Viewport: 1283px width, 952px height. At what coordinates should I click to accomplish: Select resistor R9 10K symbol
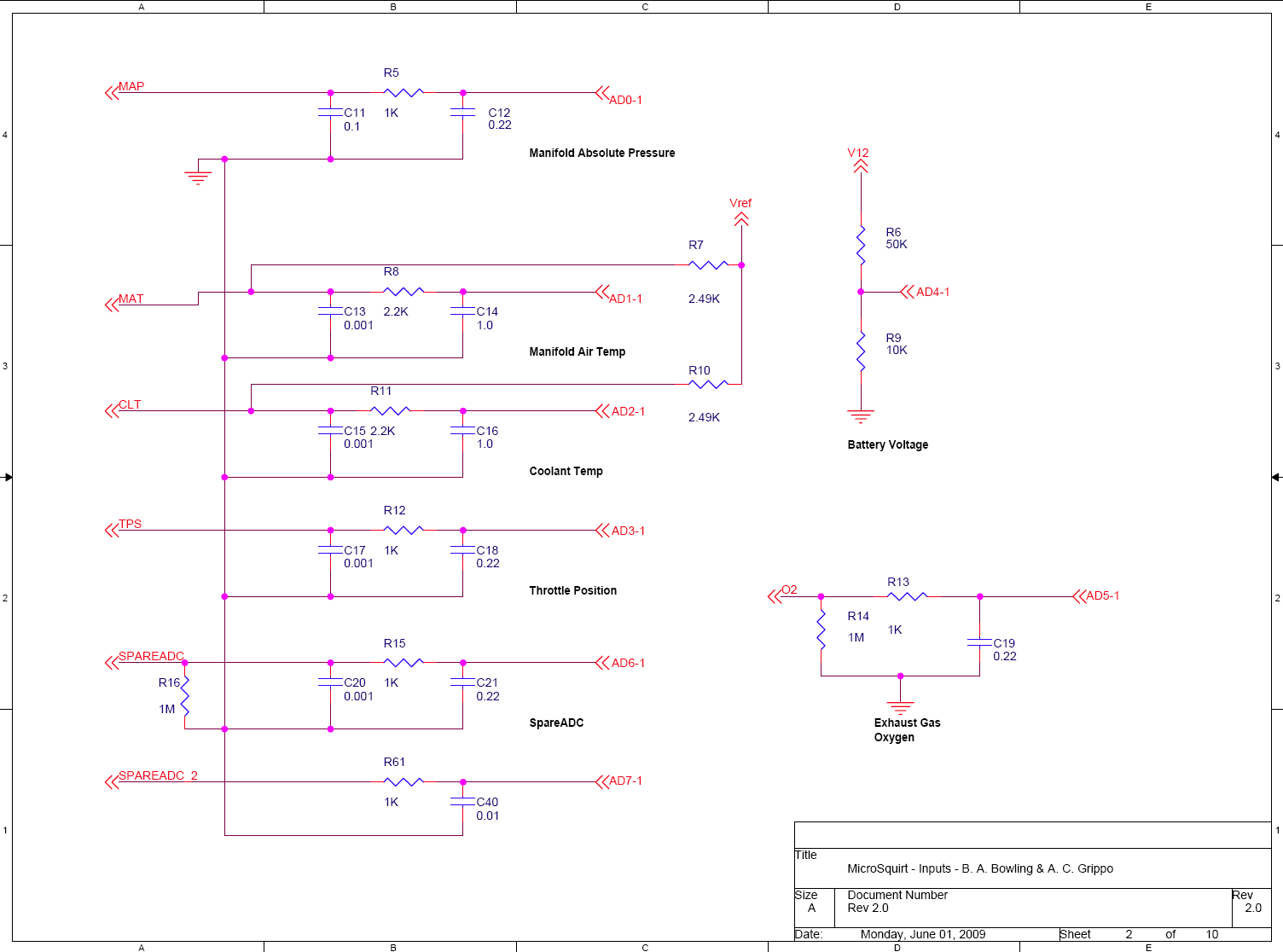coord(861,351)
